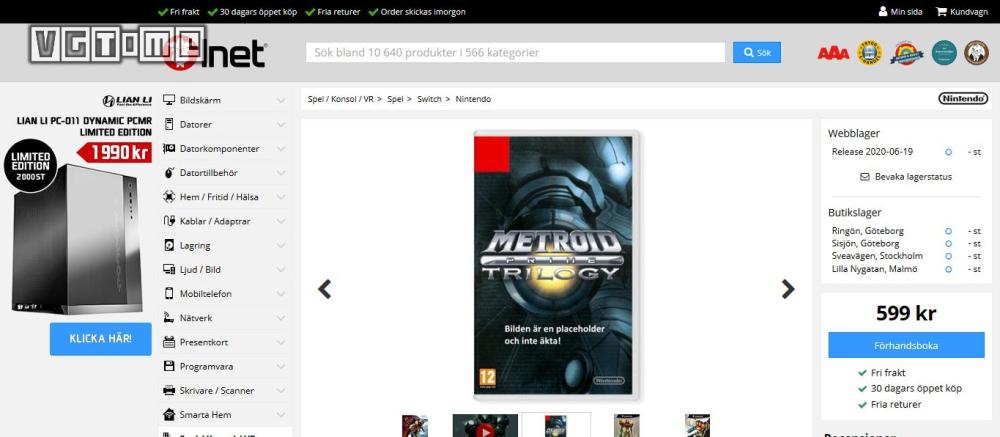Go to Switch breadcrumb link
Image resolution: width=1000 pixels, height=437 pixels.
429,99
